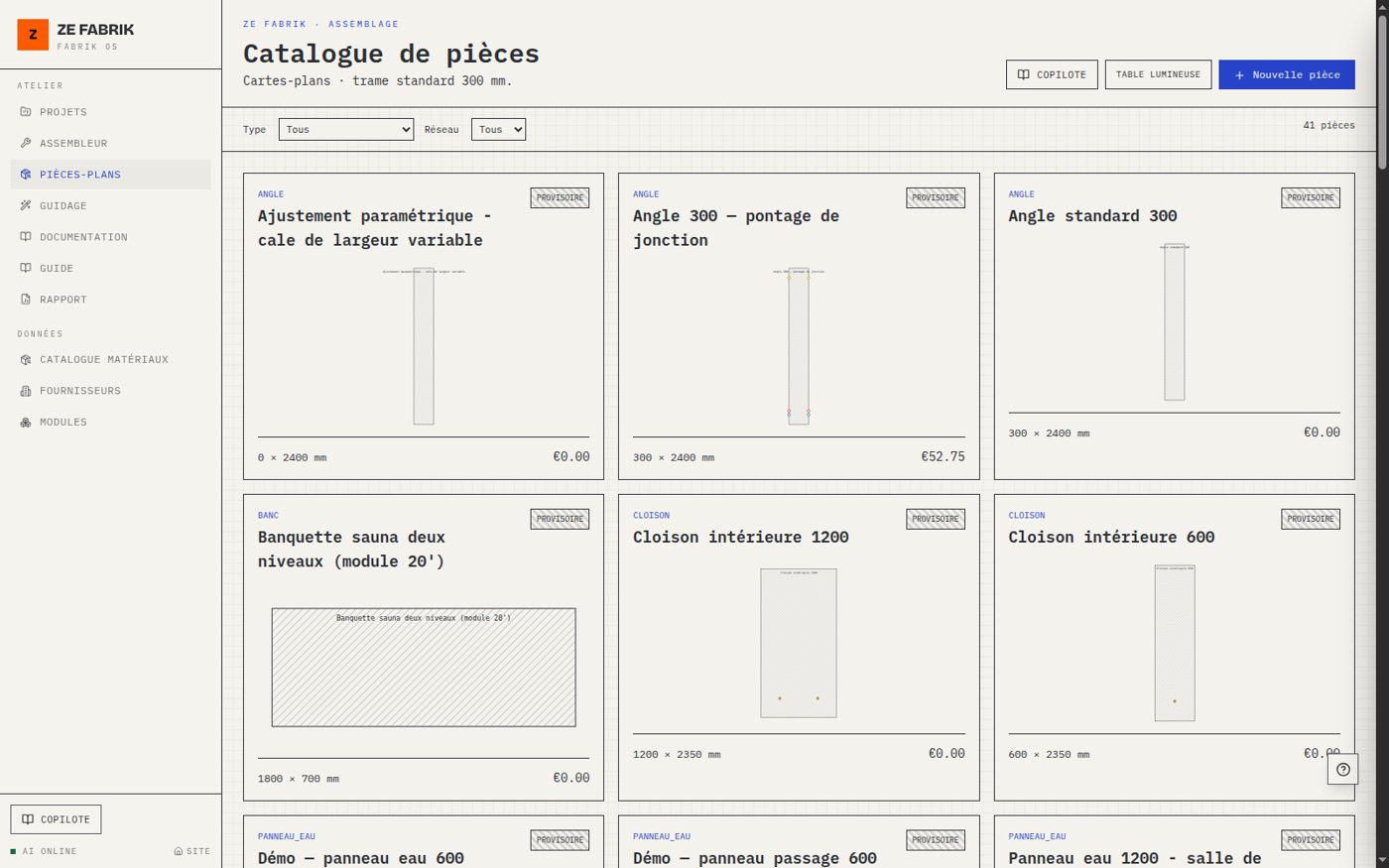Click the plus icon in Nouvelle pièce

point(1239,75)
